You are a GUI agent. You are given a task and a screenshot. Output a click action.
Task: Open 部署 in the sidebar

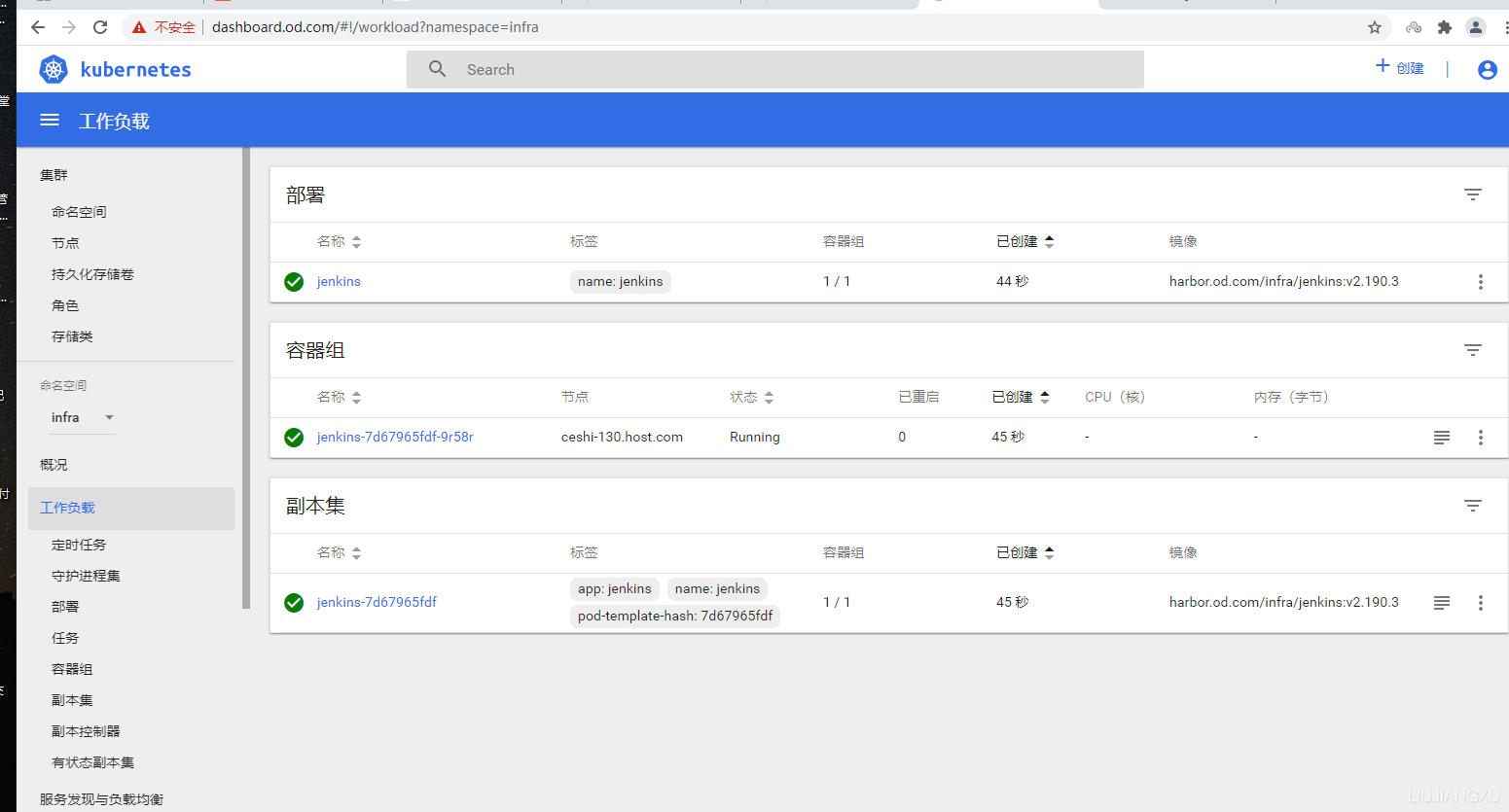click(x=65, y=607)
